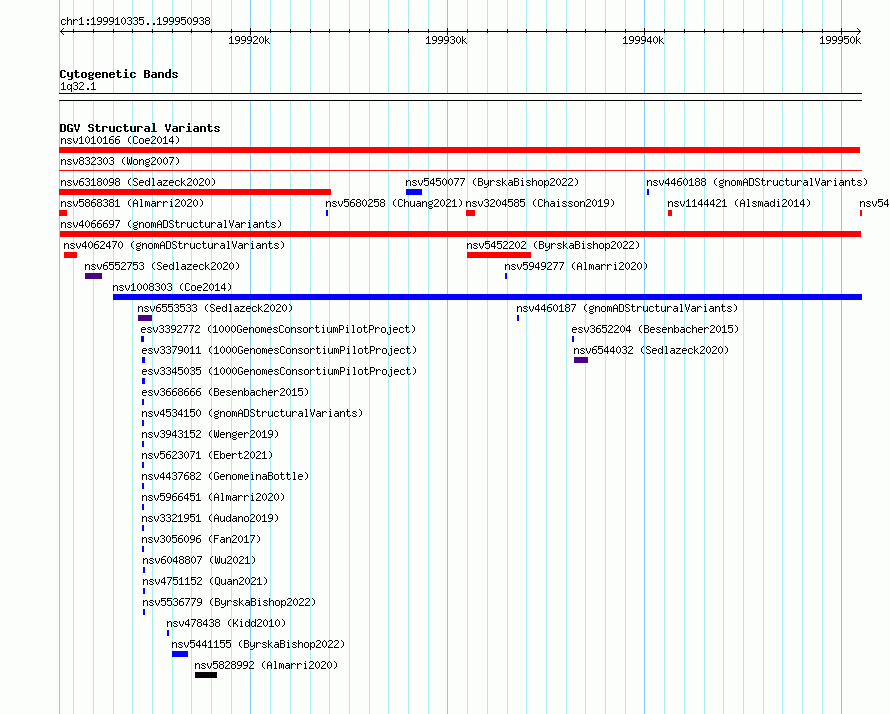Click the right arrow of the ruler
Screen dimensions: 890x714
coord(859,31)
